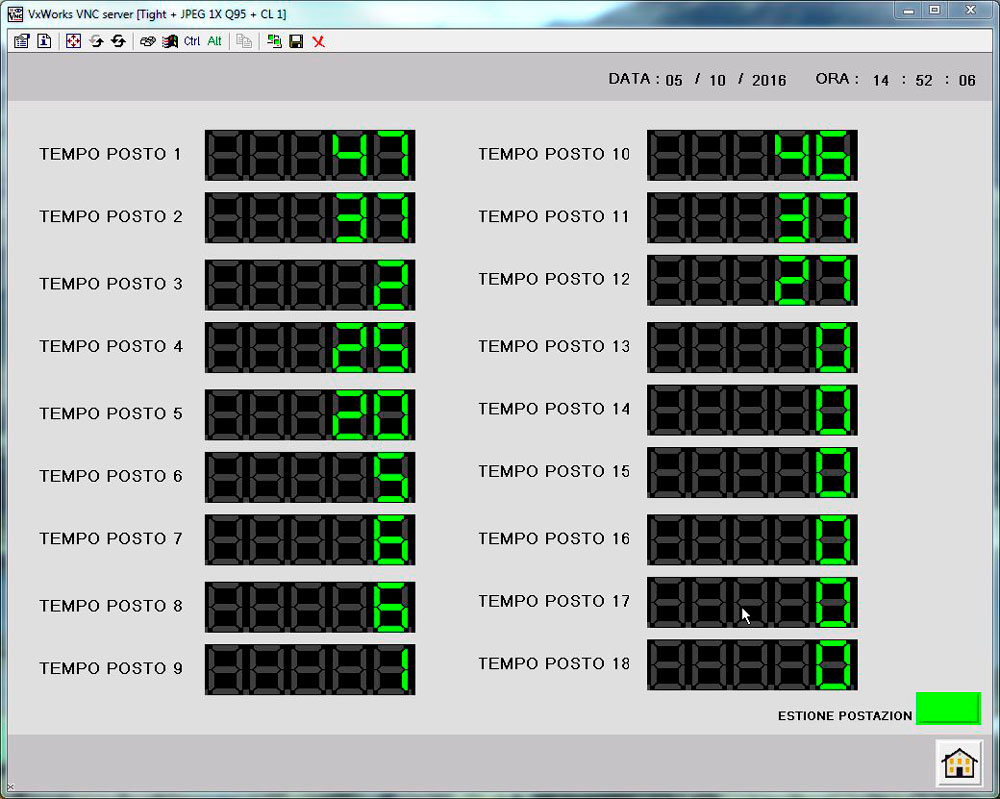Click TEMPO POSTO 2 display showing 37

pyautogui.click(x=310, y=217)
